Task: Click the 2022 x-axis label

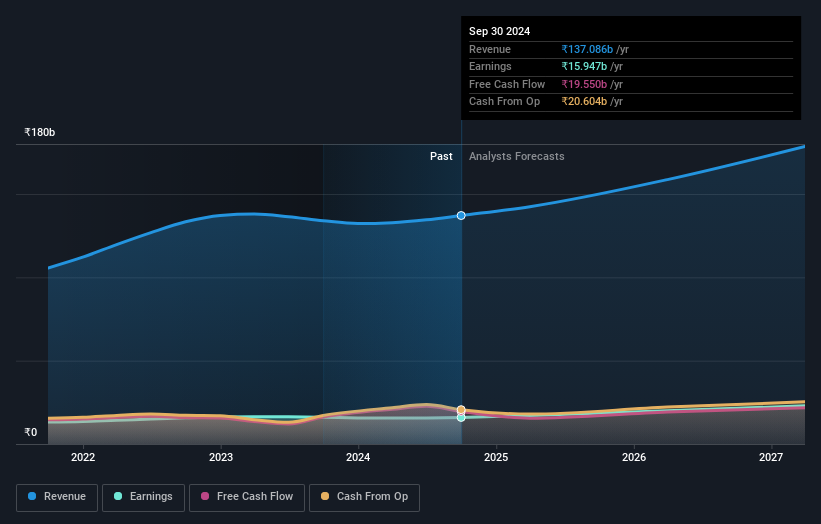Action: 83,457
